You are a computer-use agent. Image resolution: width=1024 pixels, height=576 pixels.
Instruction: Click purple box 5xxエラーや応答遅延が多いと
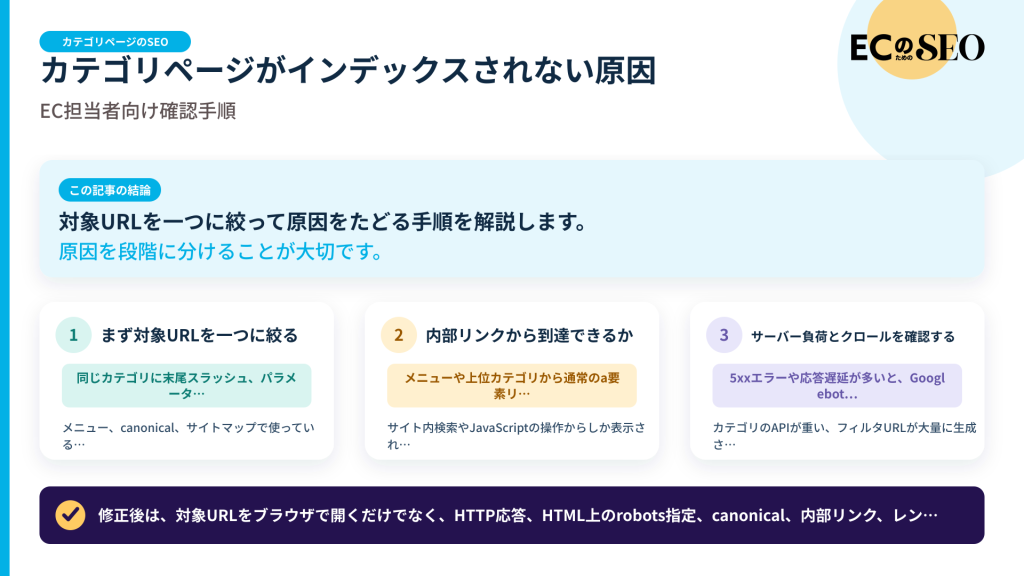(x=837, y=385)
